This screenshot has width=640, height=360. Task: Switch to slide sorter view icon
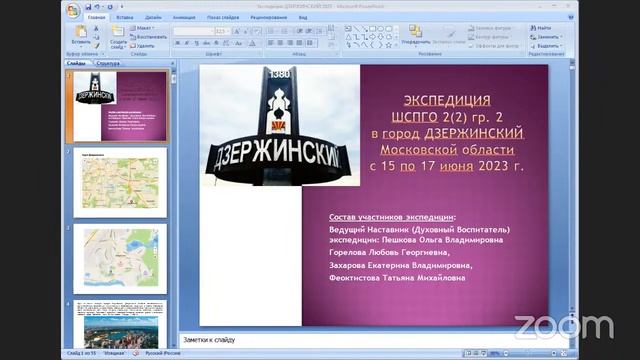tap(476, 353)
